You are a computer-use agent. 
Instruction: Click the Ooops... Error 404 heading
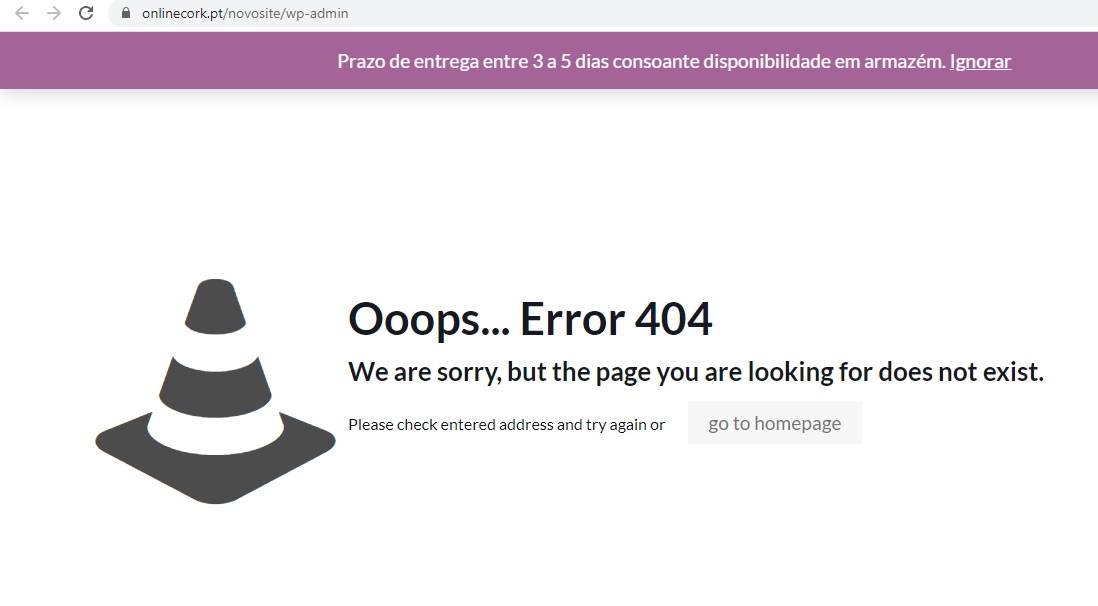[530, 319]
